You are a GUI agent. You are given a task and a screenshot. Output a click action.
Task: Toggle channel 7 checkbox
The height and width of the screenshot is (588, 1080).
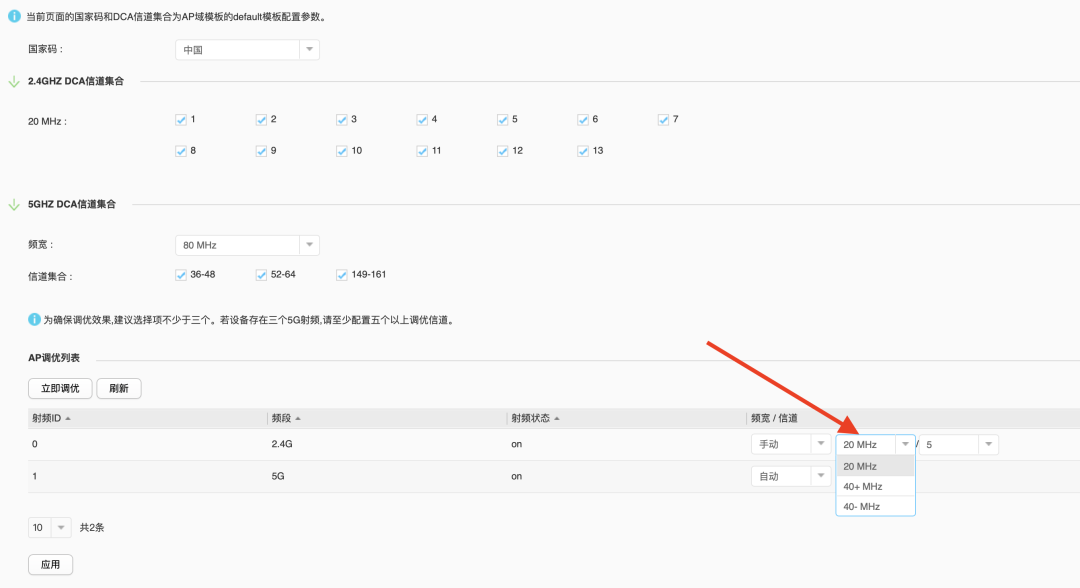point(663,120)
